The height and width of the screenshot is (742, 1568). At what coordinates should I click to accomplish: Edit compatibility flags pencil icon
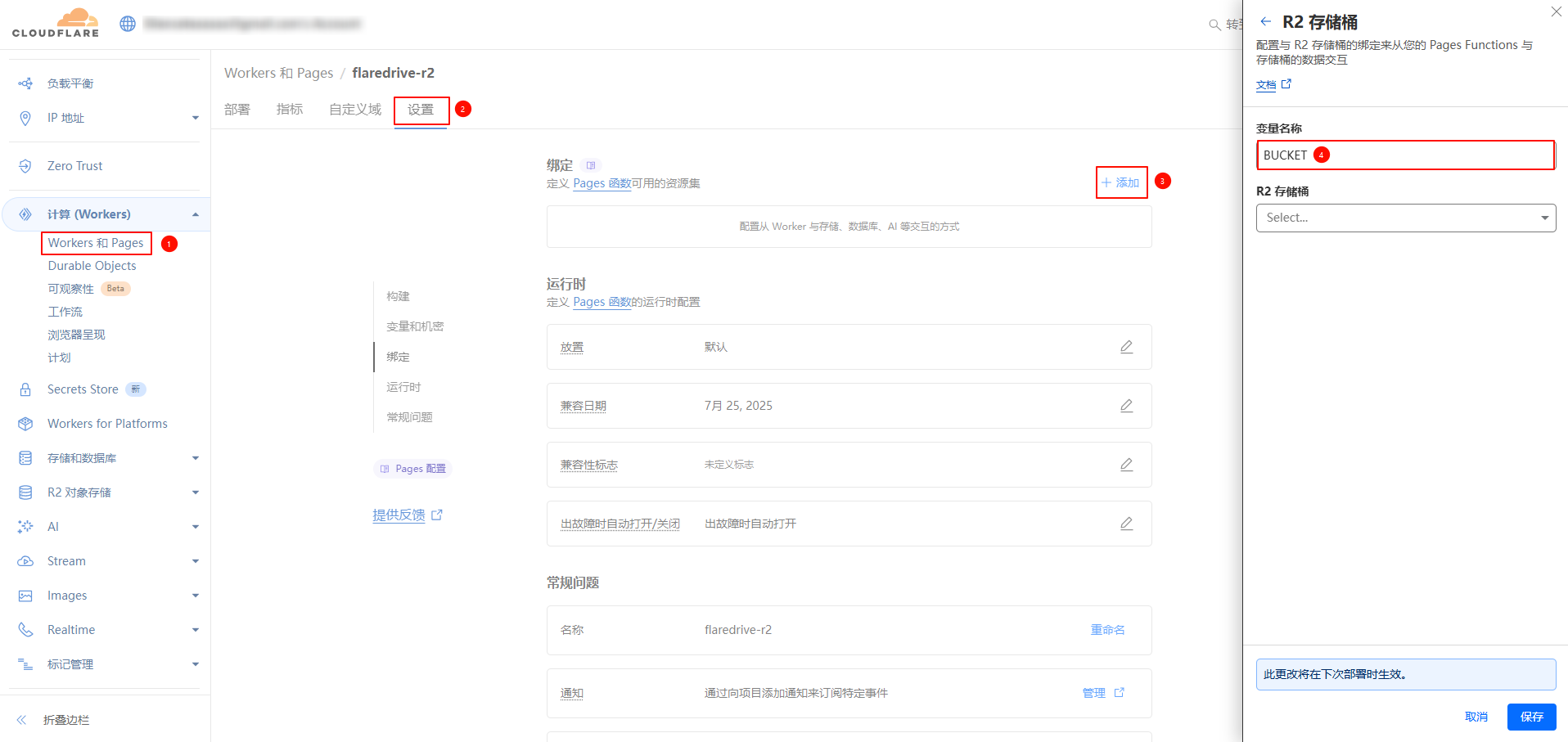(x=1126, y=465)
